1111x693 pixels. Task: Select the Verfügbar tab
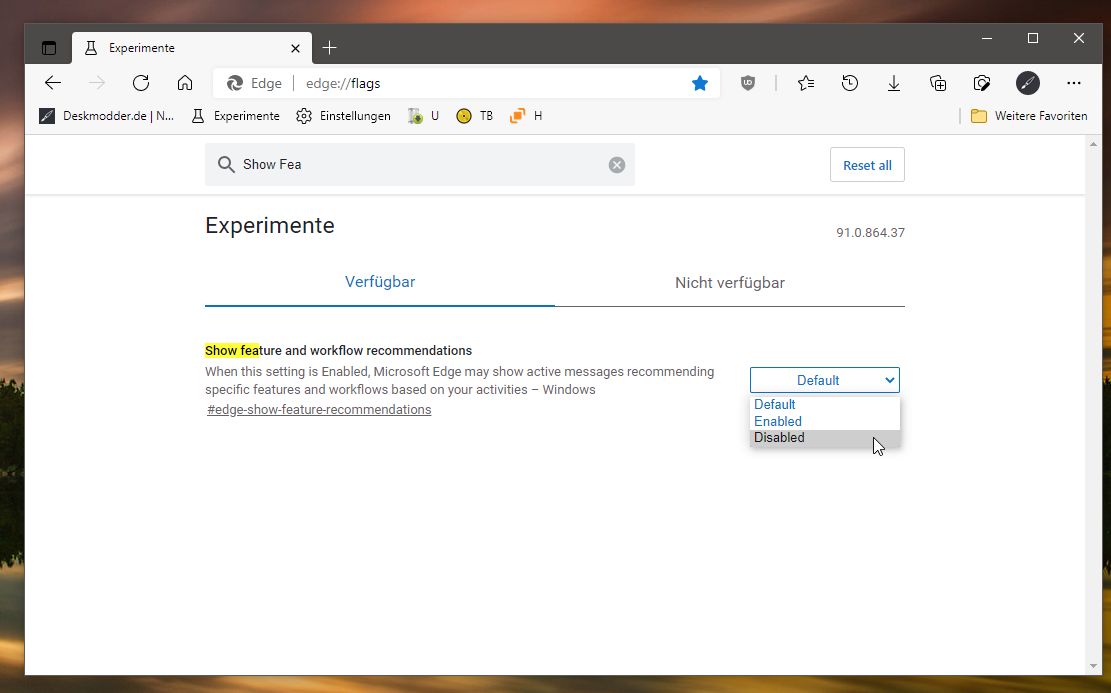(380, 282)
